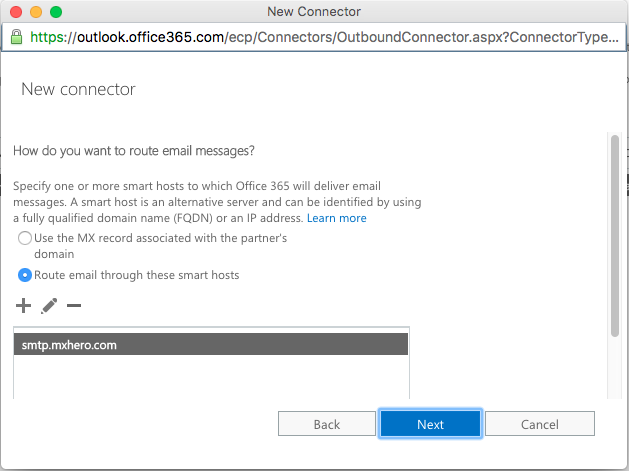Select the smtp.mxhero.com host entry

pos(211,344)
